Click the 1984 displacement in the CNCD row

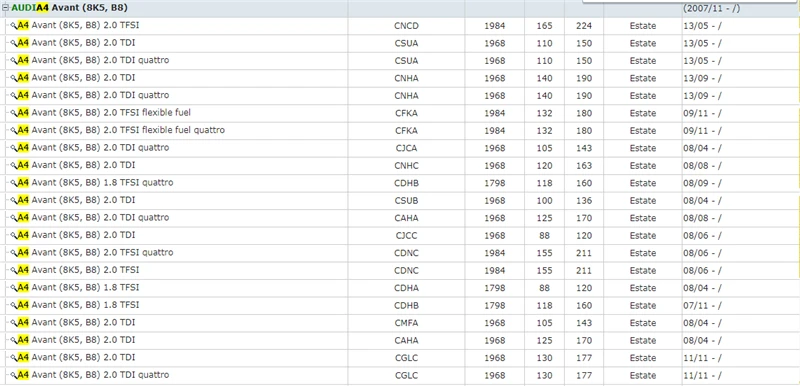494,26
